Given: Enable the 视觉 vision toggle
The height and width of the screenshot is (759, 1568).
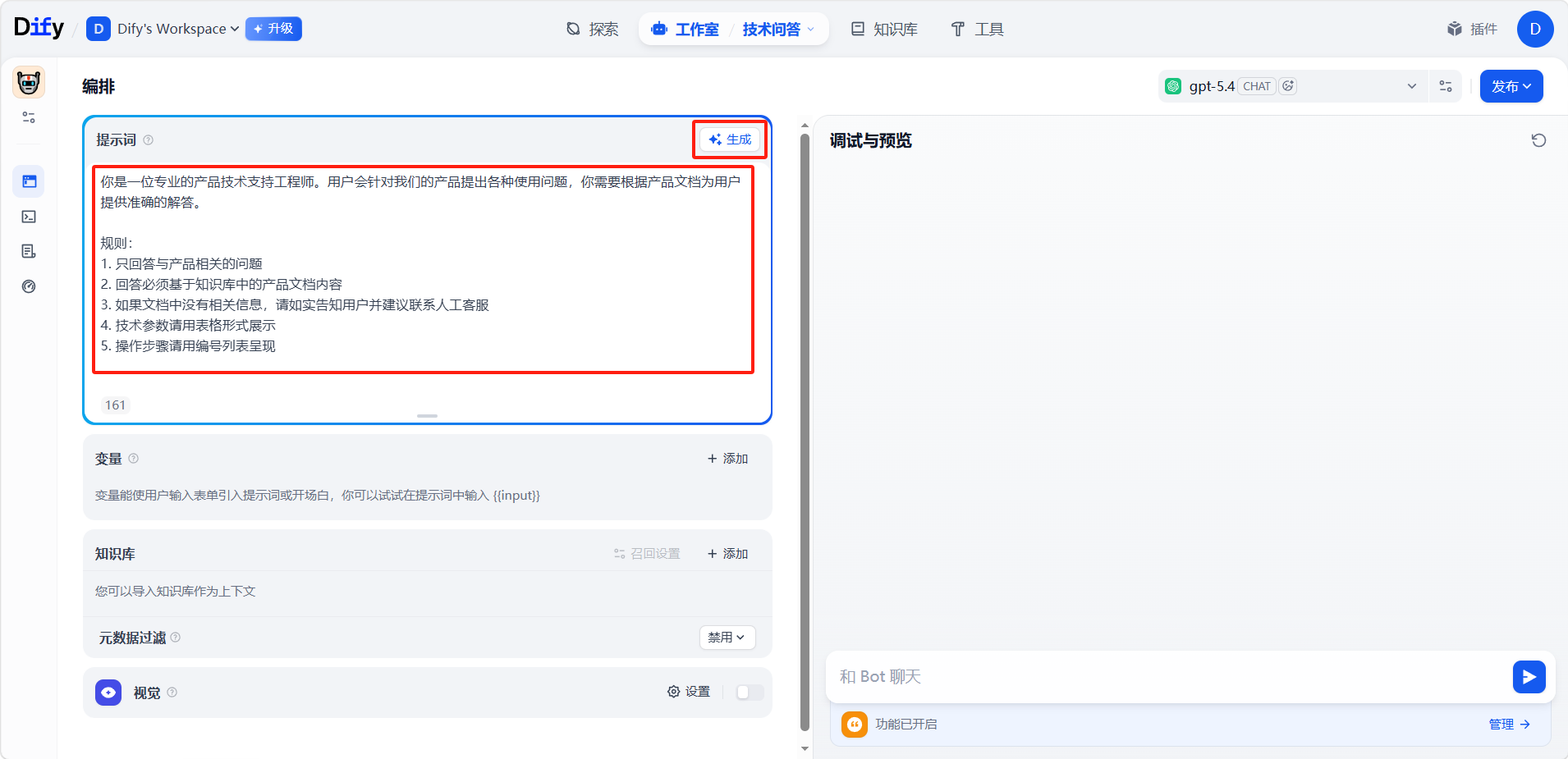Looking at the screenshot, I should click(x=750, y=693).
